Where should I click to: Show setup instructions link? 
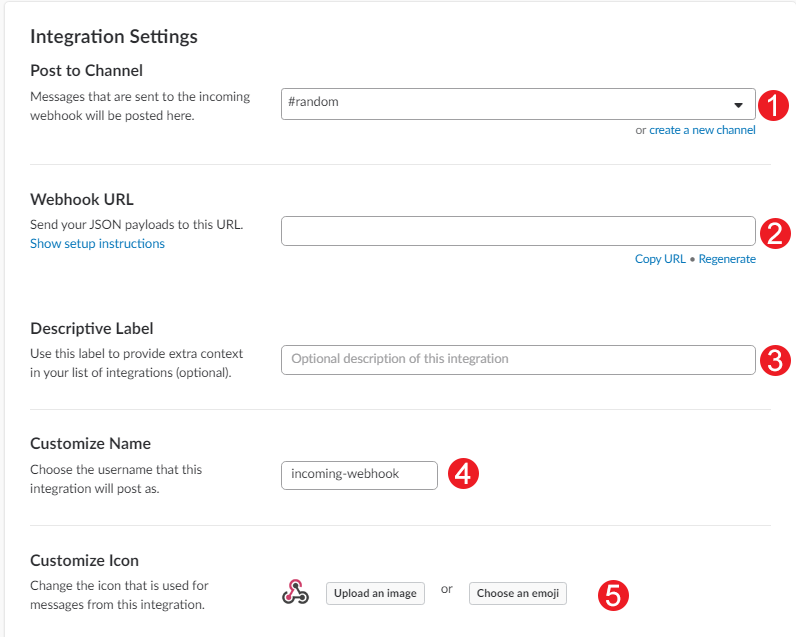click(x=97, y=244)
